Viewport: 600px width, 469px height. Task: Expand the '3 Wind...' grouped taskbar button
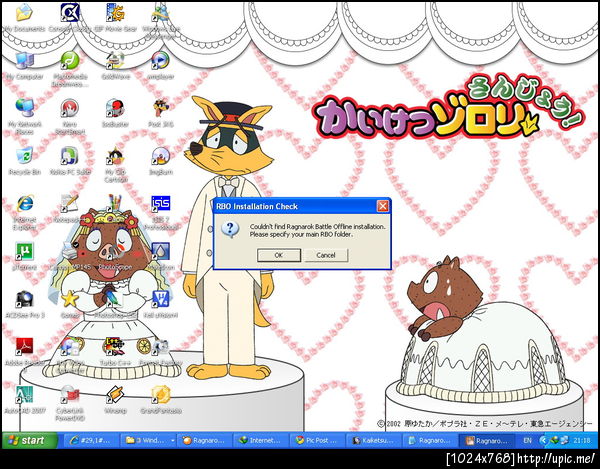pyautogui.click(x=148, y=441)
